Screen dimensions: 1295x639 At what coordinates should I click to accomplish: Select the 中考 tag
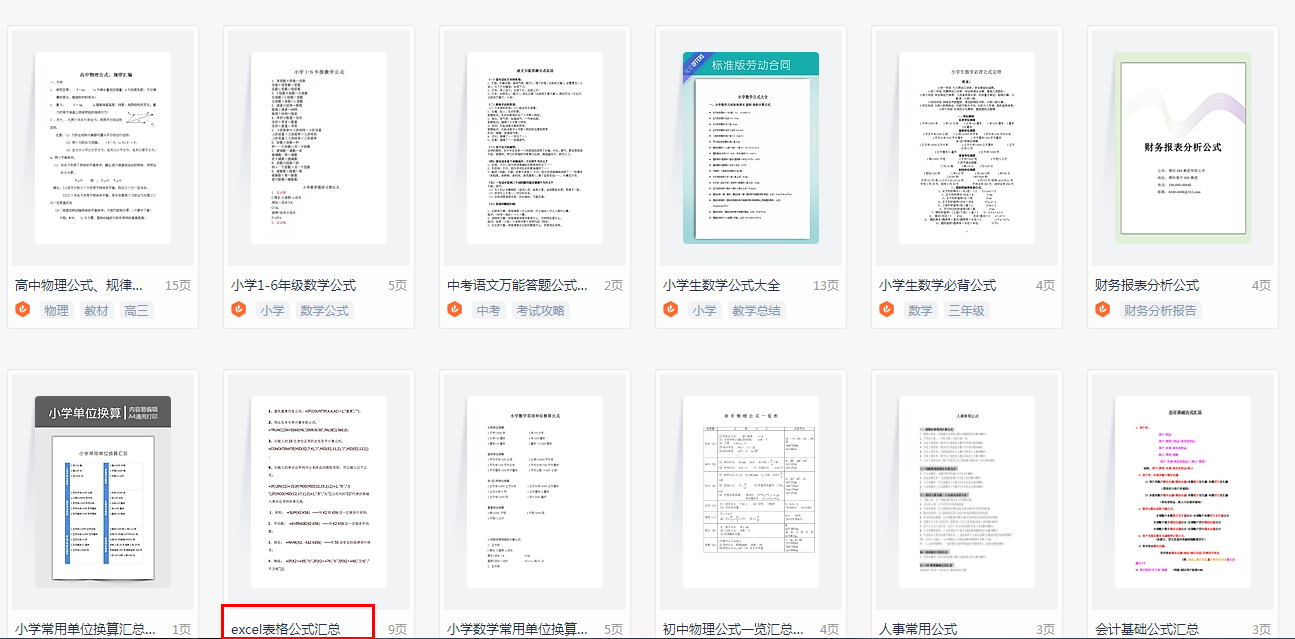[489, 310]
